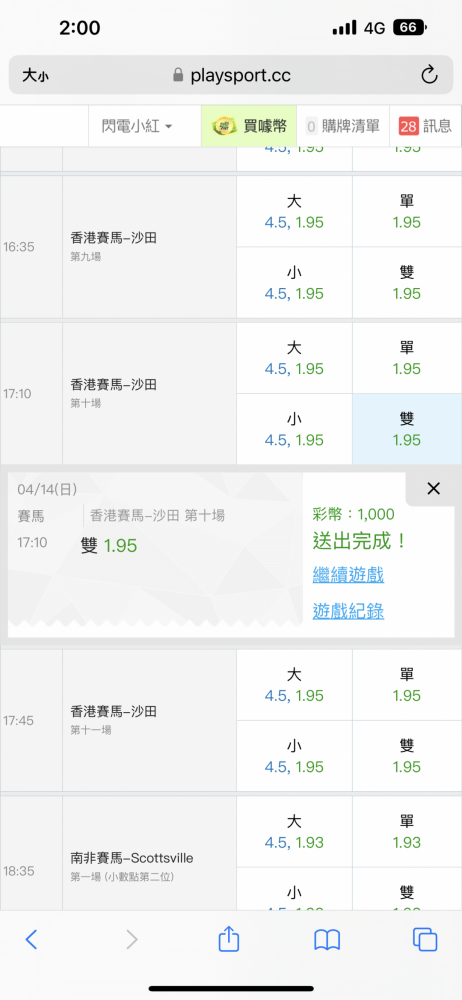The height and width of the screenshot is (1000, 462).
Task: Tap the 買噱幣 coin icon button
Action: point(249,126)
